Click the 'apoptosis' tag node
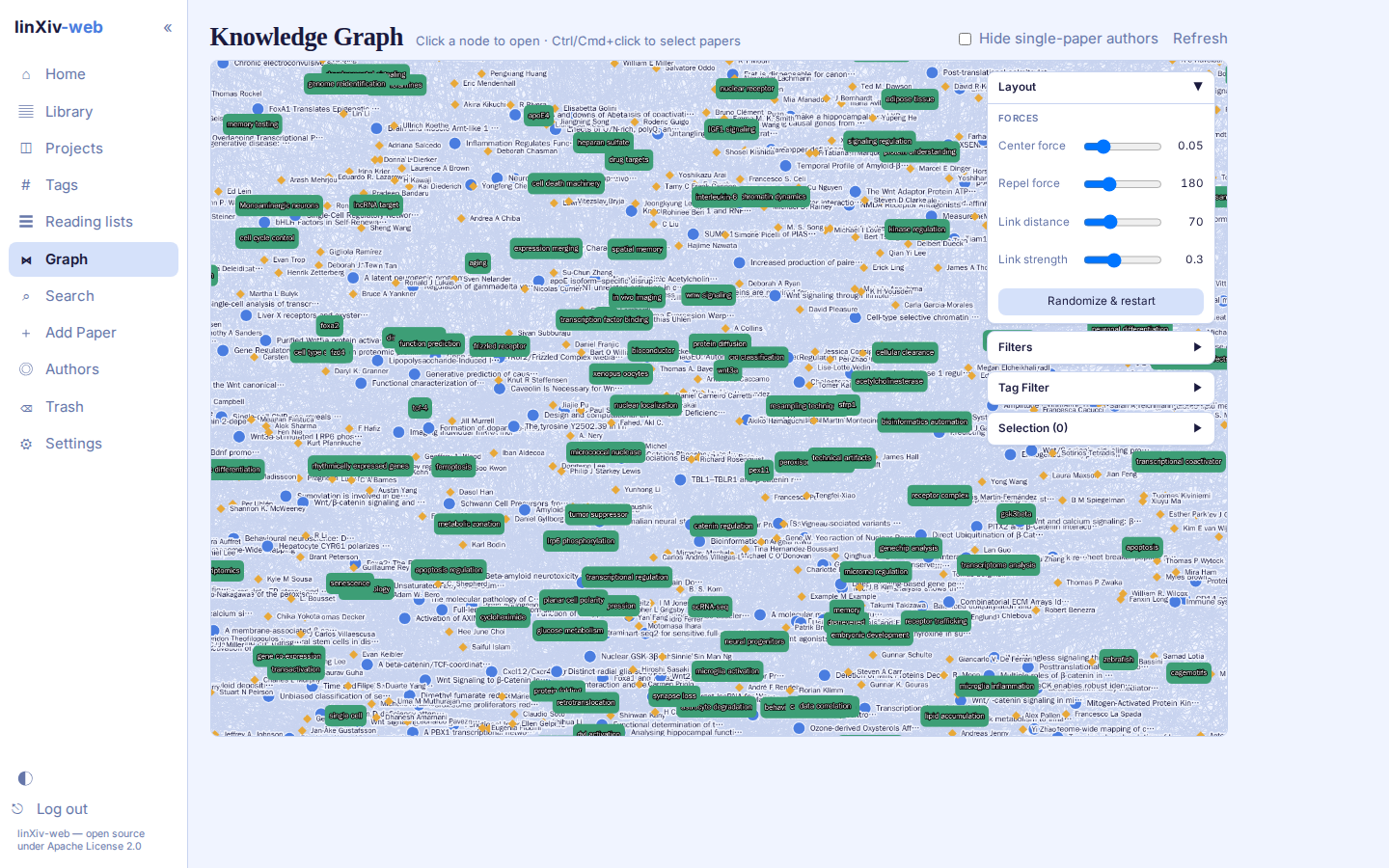1389x868 pixels. [1142, 547]
